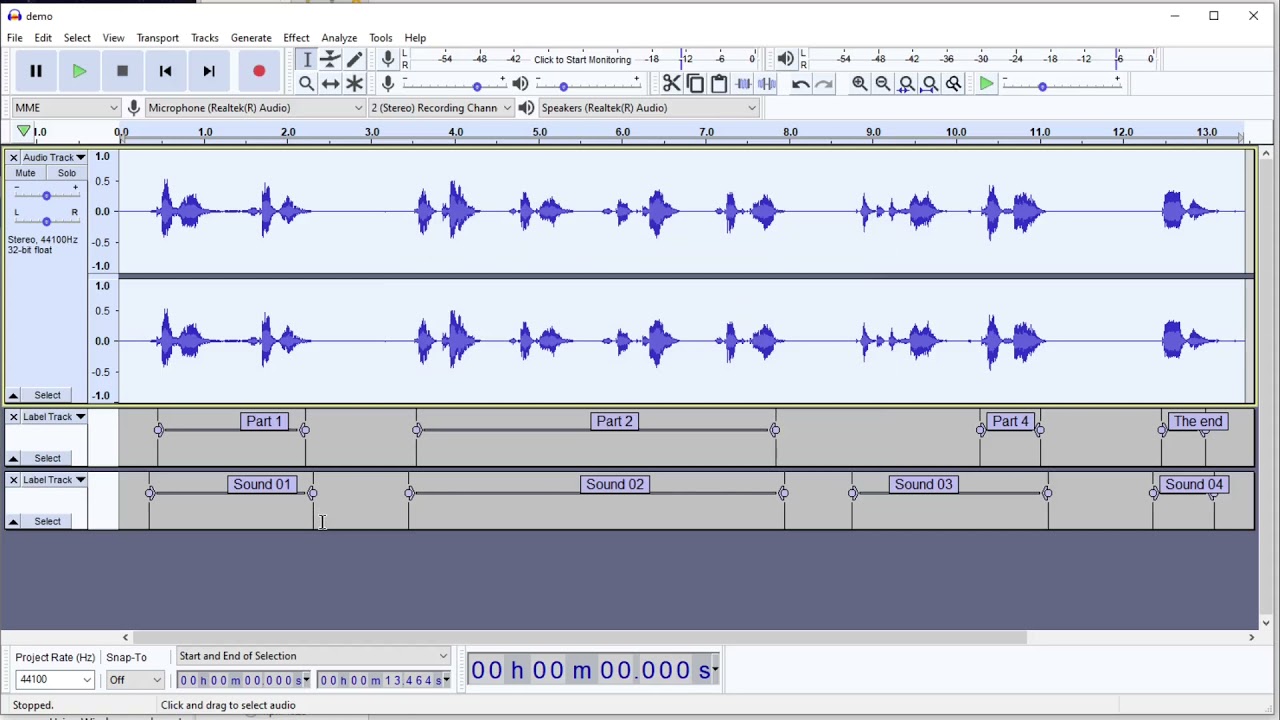The image size is (1280, 720).
Task: Open the Effect menu
Action: click(x=296, y=38)
